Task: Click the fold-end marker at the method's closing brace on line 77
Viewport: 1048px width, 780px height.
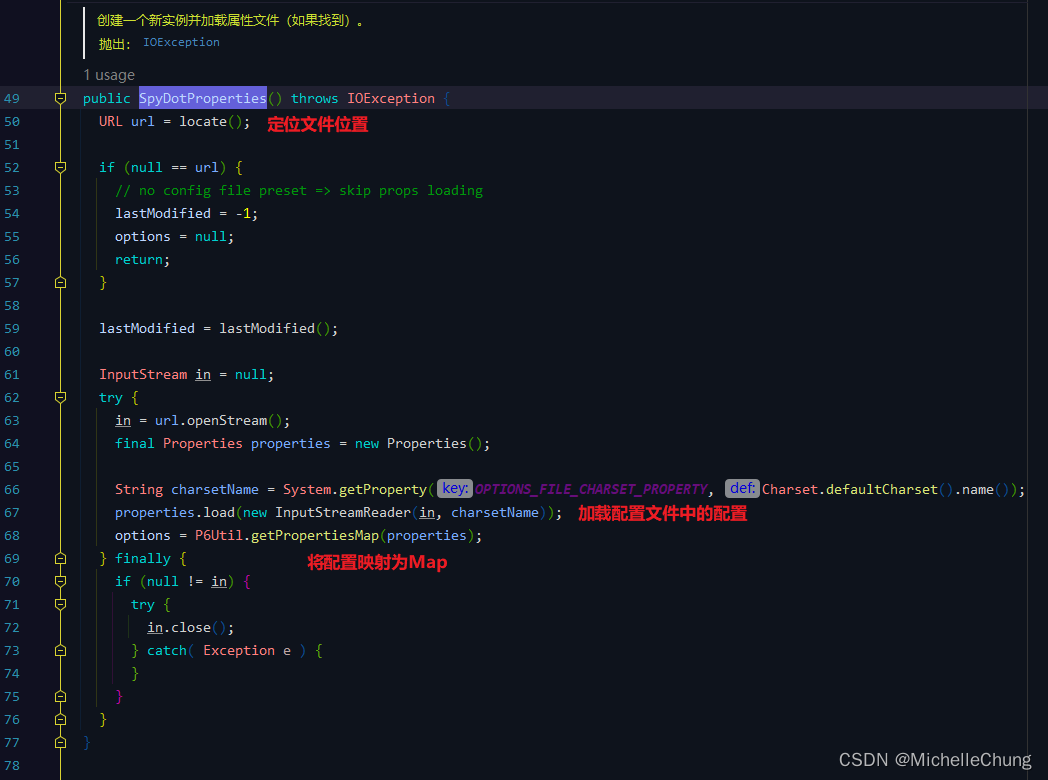Action: (60, 741)
